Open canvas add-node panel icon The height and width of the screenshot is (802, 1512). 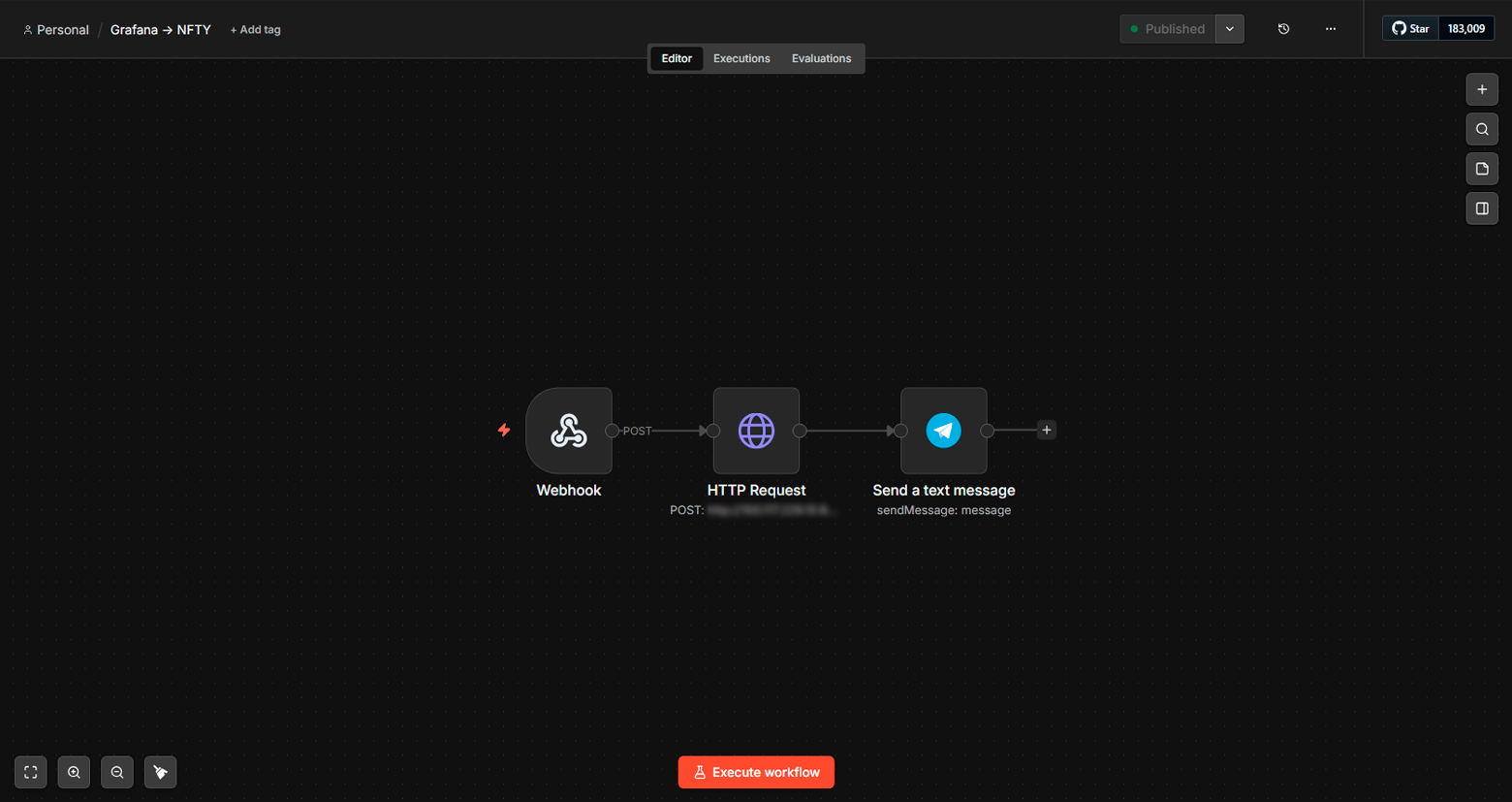(x=1481, y=89)
